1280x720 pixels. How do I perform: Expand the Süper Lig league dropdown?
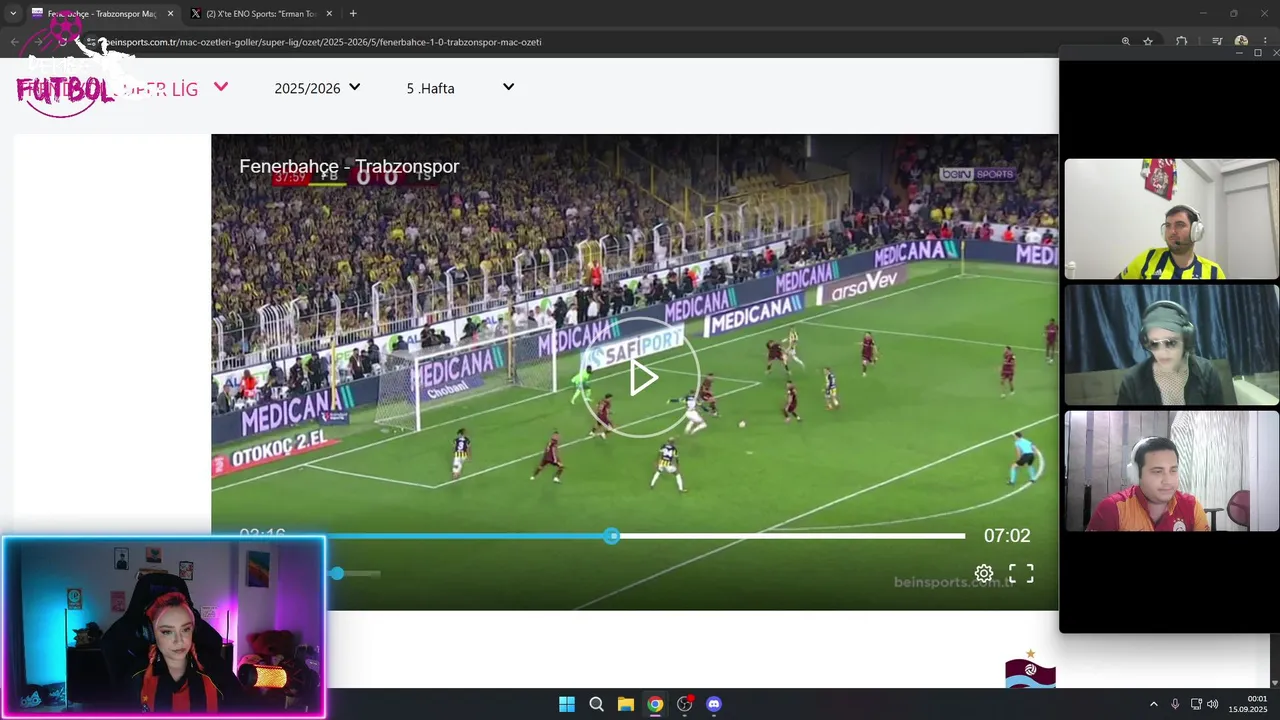coord(221,87)
